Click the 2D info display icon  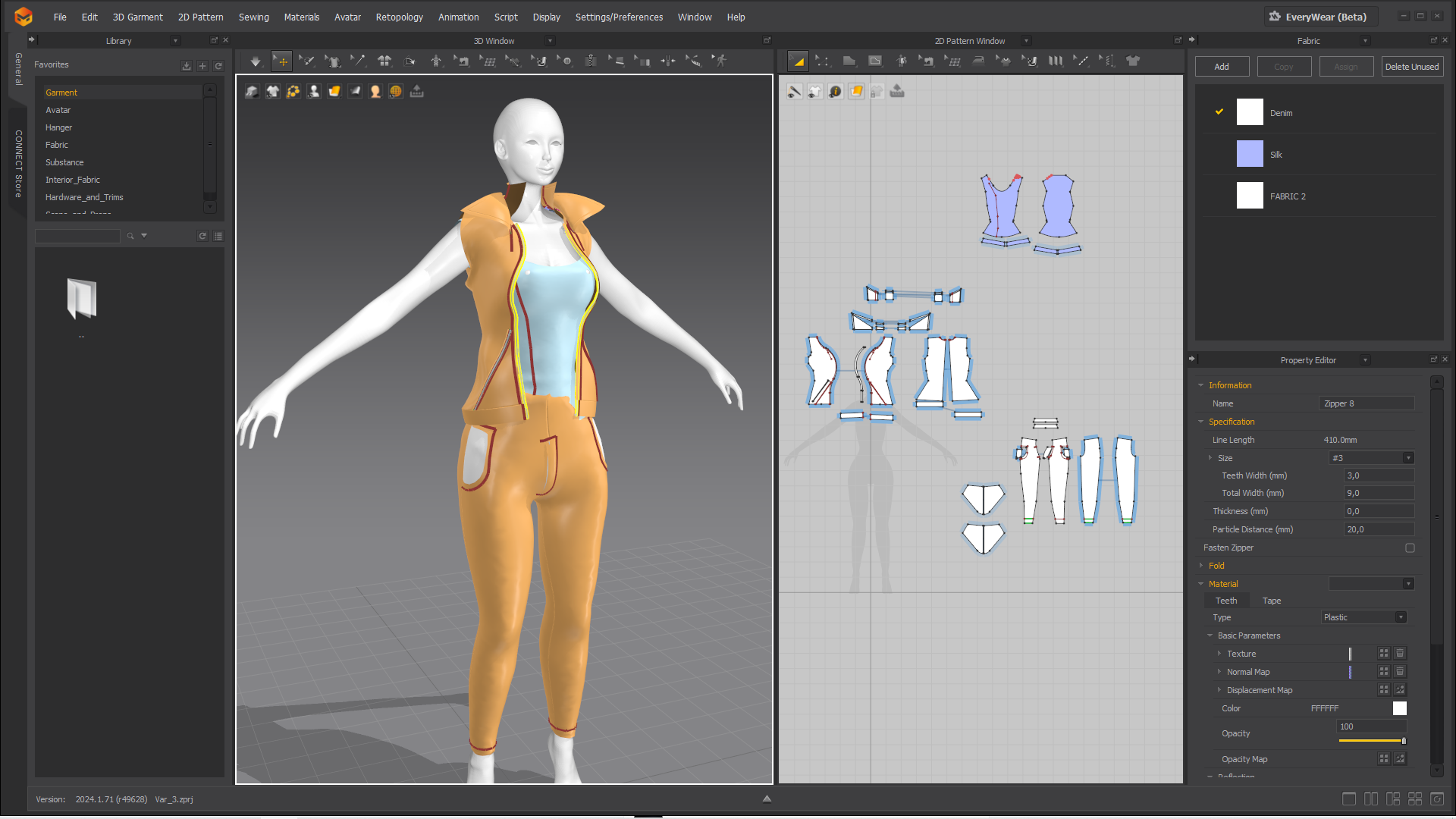point(835,92)
